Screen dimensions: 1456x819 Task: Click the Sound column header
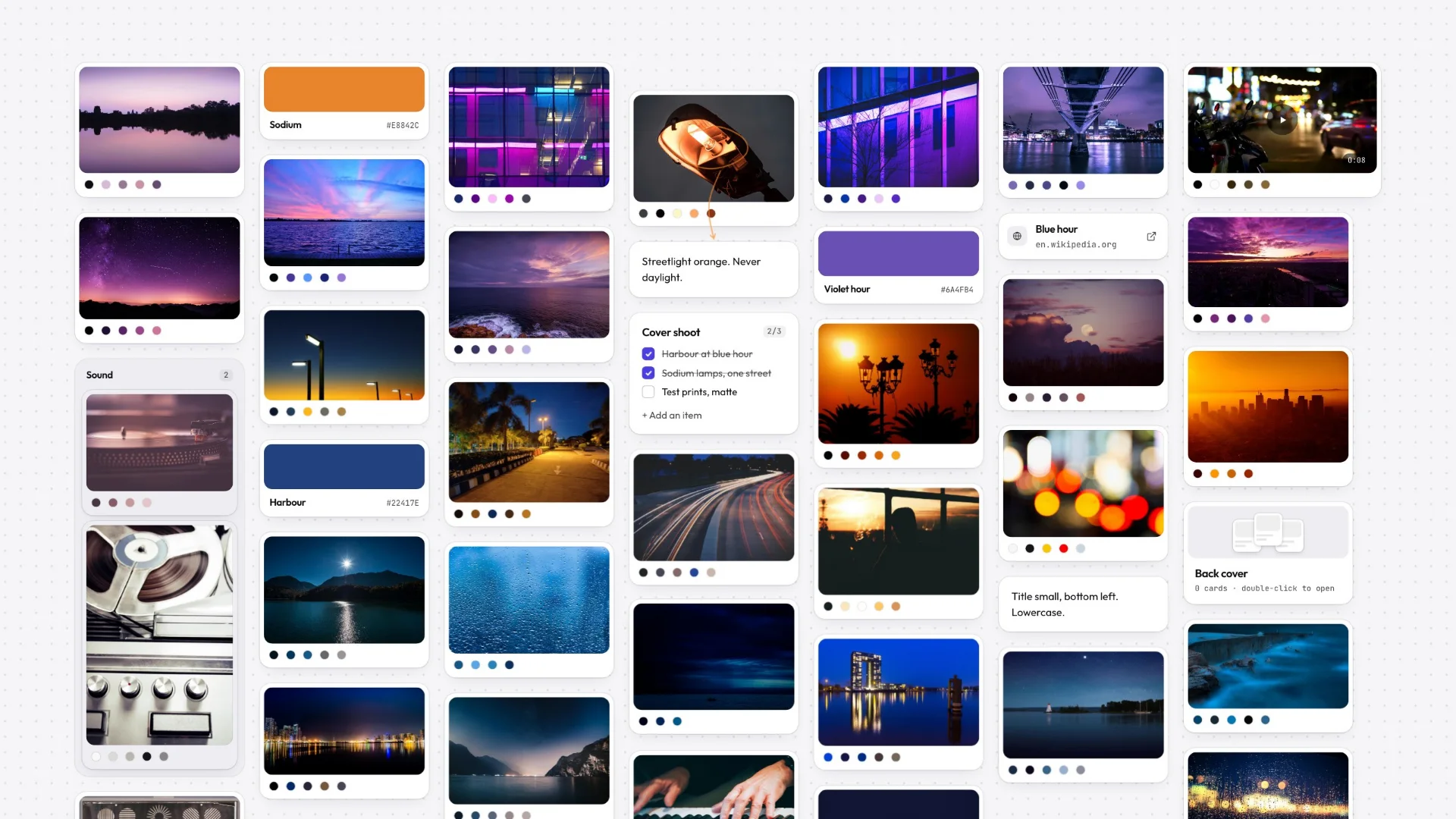[99, 375]
